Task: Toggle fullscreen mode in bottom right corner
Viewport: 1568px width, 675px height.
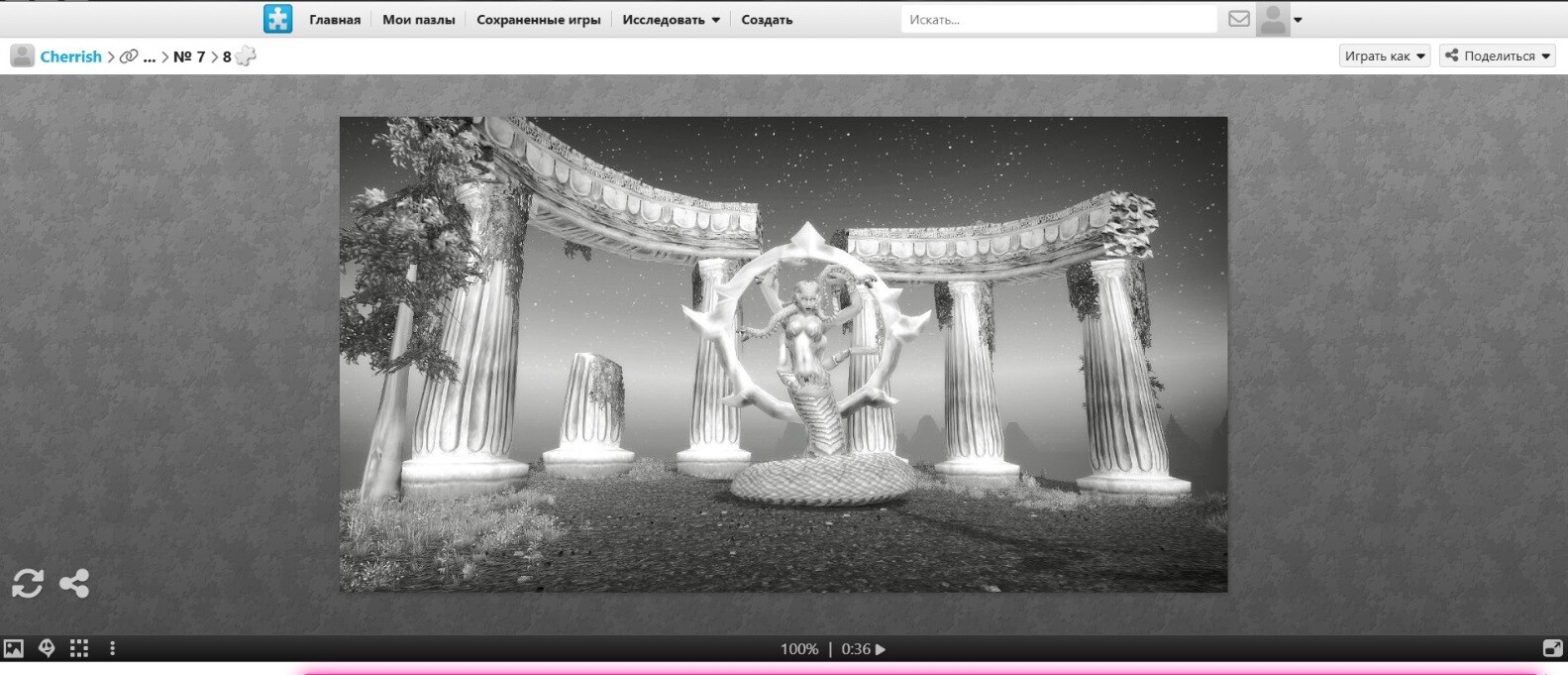Action: click(x=1552, y=648)
